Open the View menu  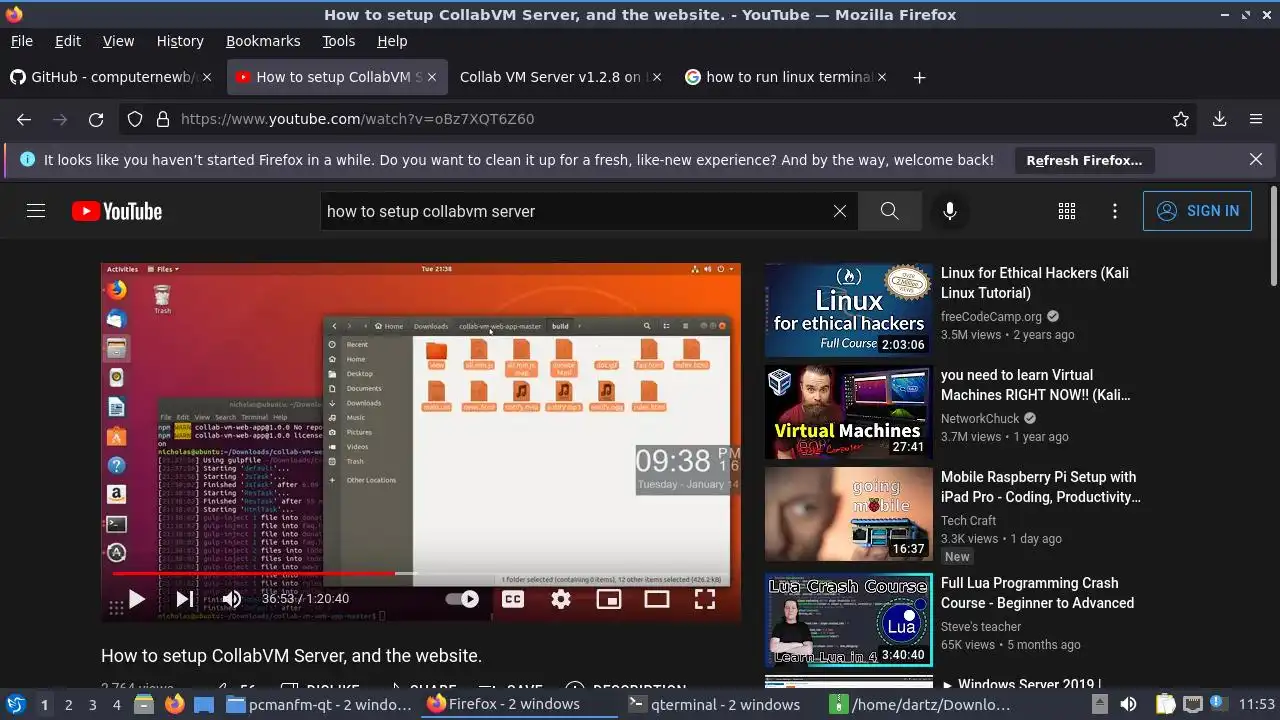tap(118, 41)
